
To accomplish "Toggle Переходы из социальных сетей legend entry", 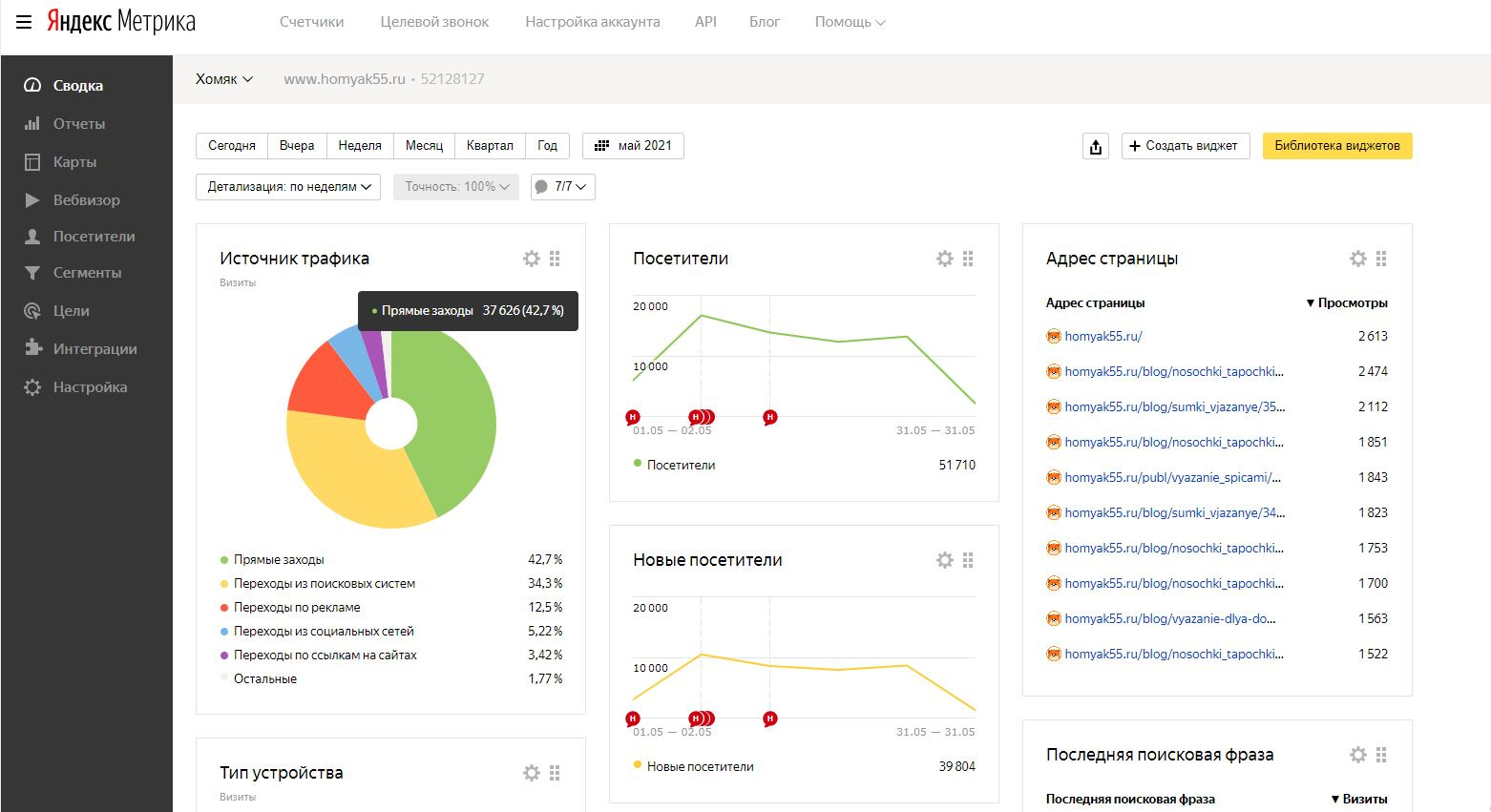I will [323, 632].
